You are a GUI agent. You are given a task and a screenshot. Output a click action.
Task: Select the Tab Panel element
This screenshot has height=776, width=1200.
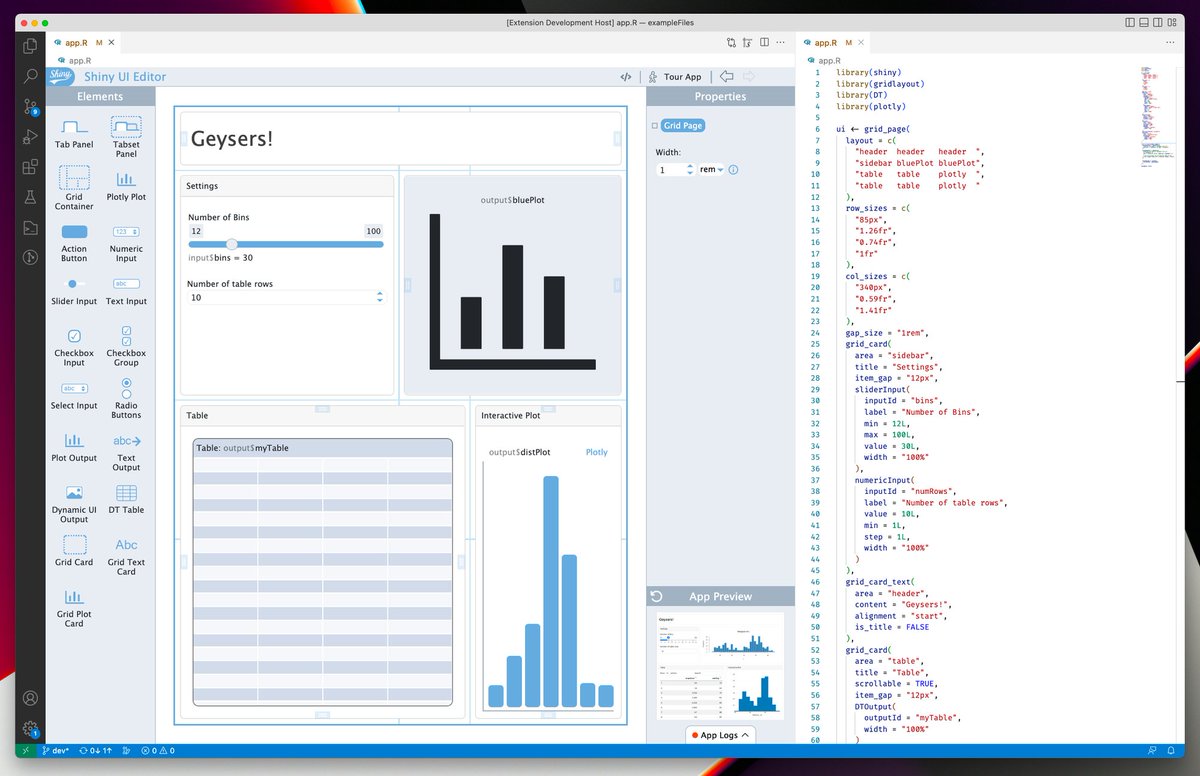(x=74, y=133)
